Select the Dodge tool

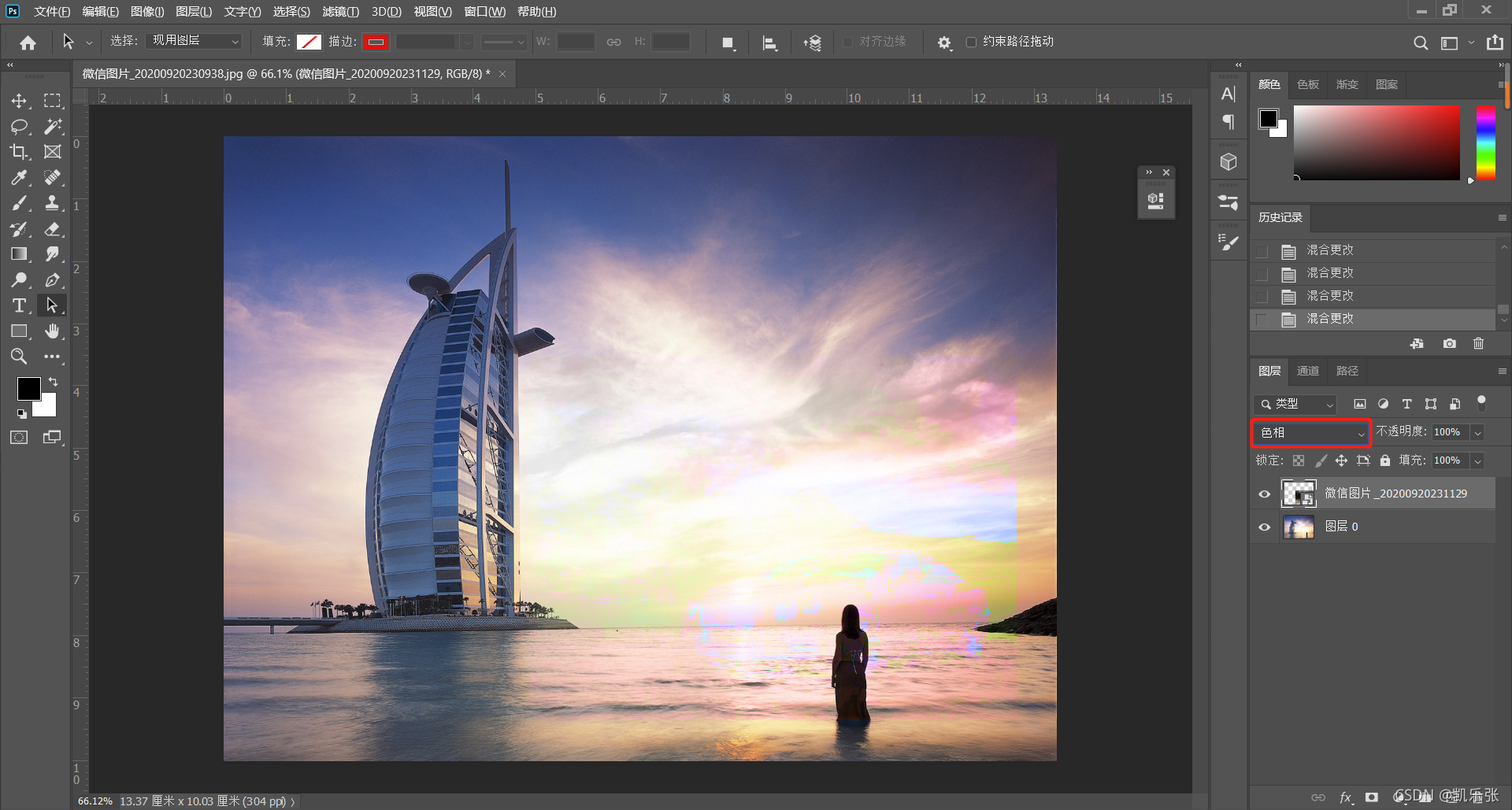point(19,279)
